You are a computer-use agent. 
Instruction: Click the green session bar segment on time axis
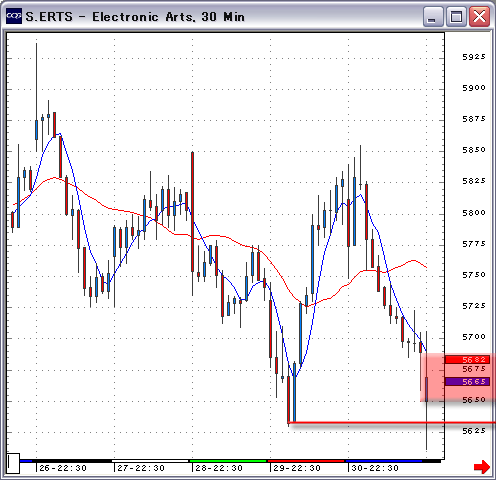click(228, 461)
